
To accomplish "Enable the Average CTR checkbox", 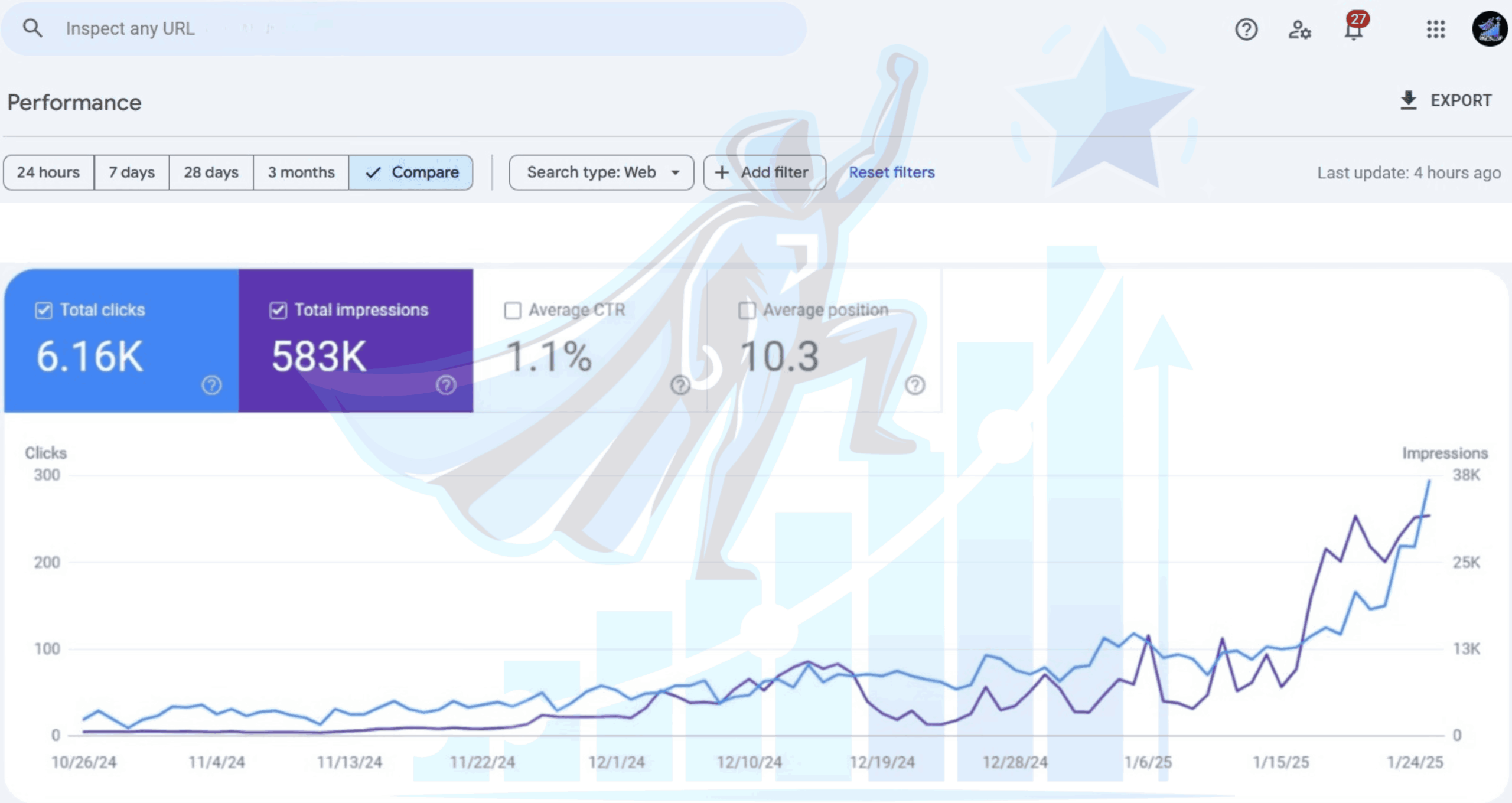I will click(512, 309).
